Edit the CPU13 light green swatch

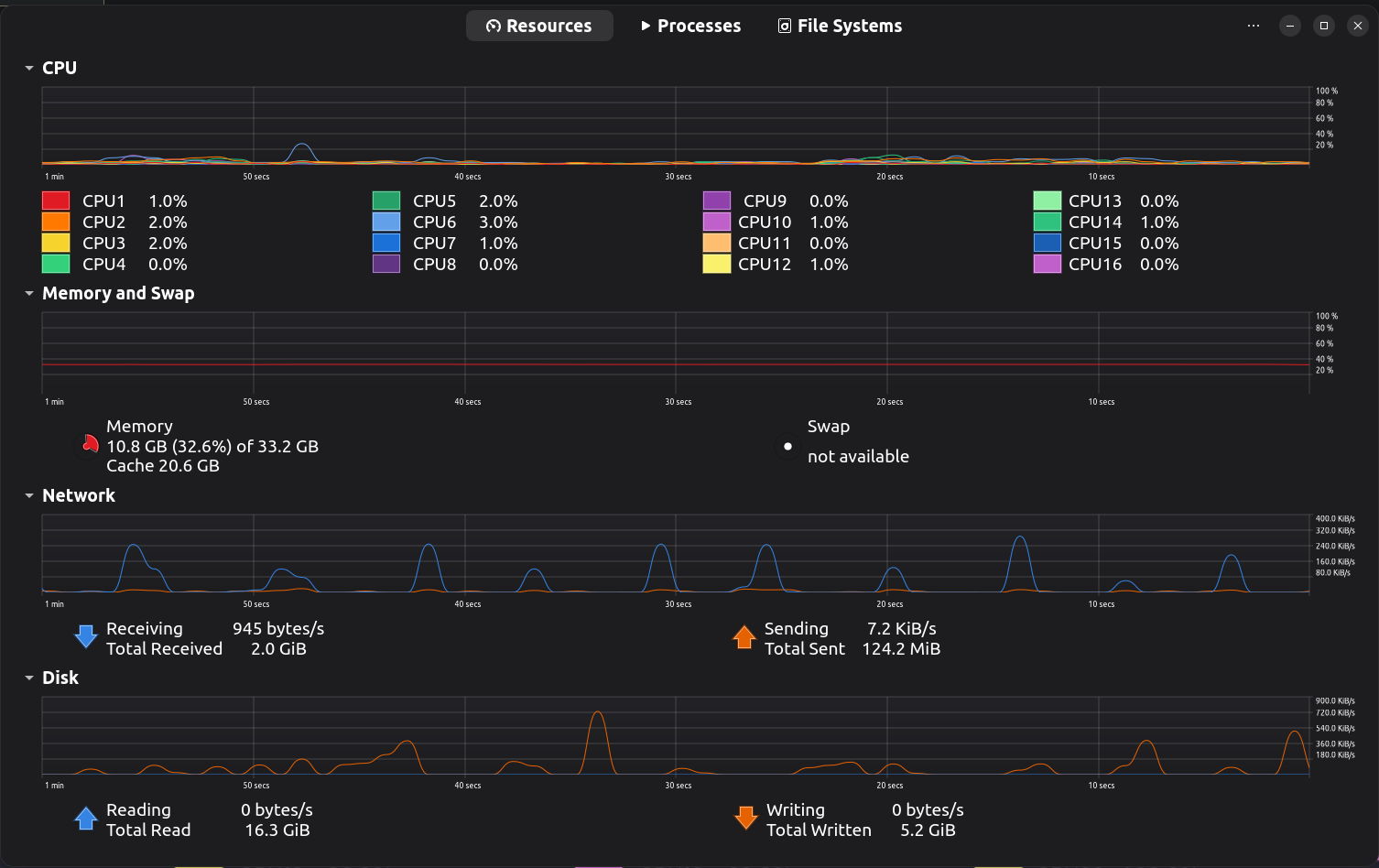tap(1048, 201)
